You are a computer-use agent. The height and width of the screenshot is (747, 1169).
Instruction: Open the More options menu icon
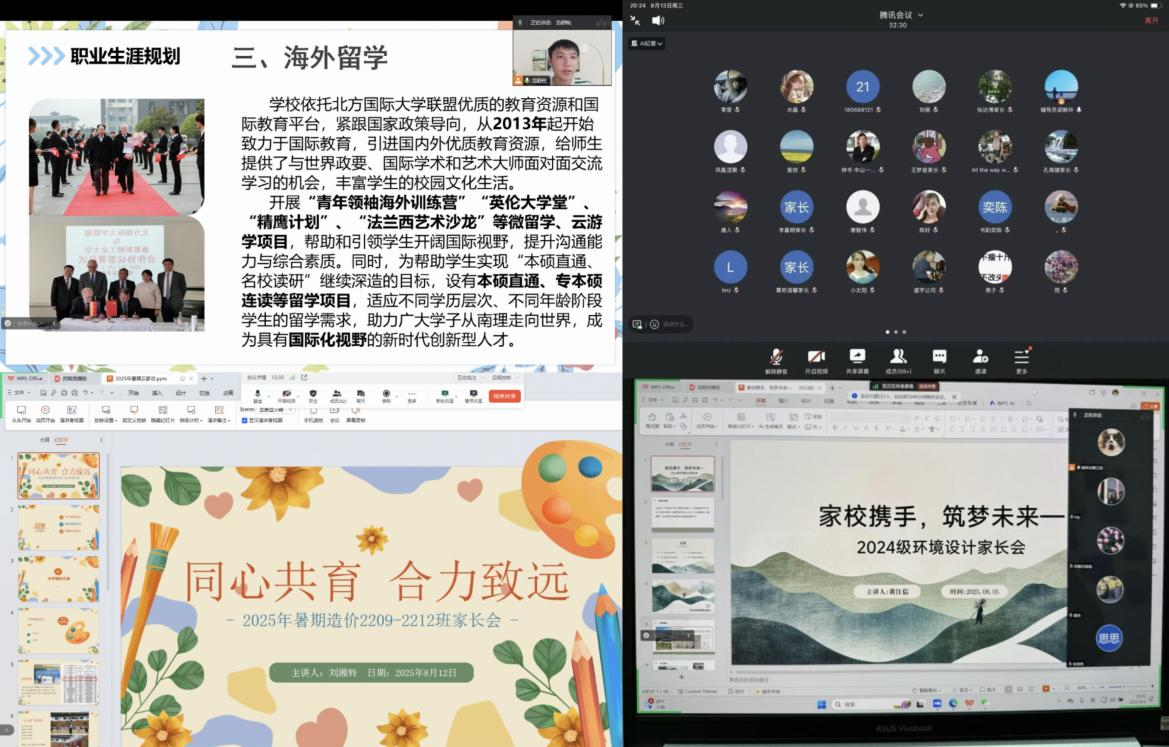click(1021, 357)
